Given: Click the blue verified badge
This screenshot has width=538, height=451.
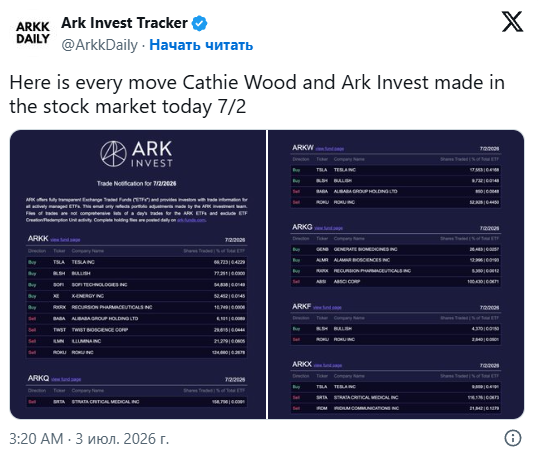Looking at the screenshot, I should [x=199, y=23].
